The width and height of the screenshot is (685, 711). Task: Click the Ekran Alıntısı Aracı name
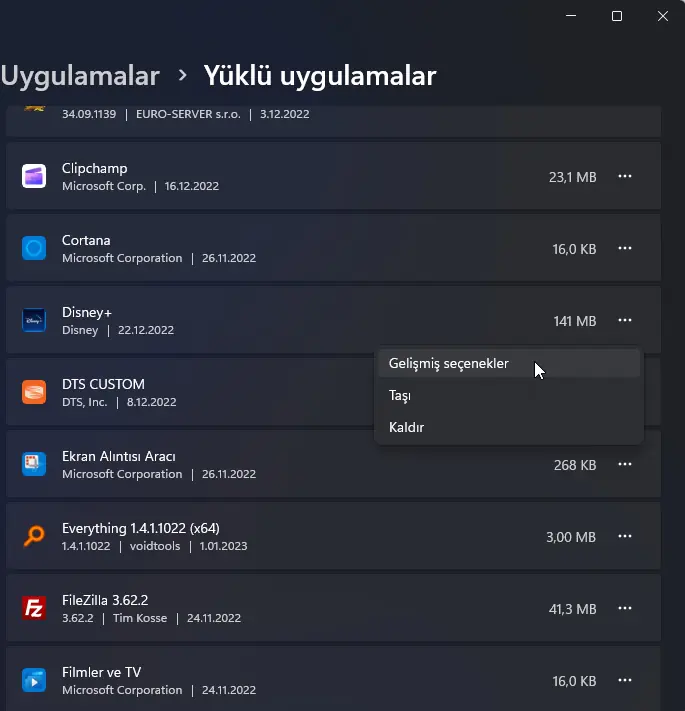coord(119,456)
